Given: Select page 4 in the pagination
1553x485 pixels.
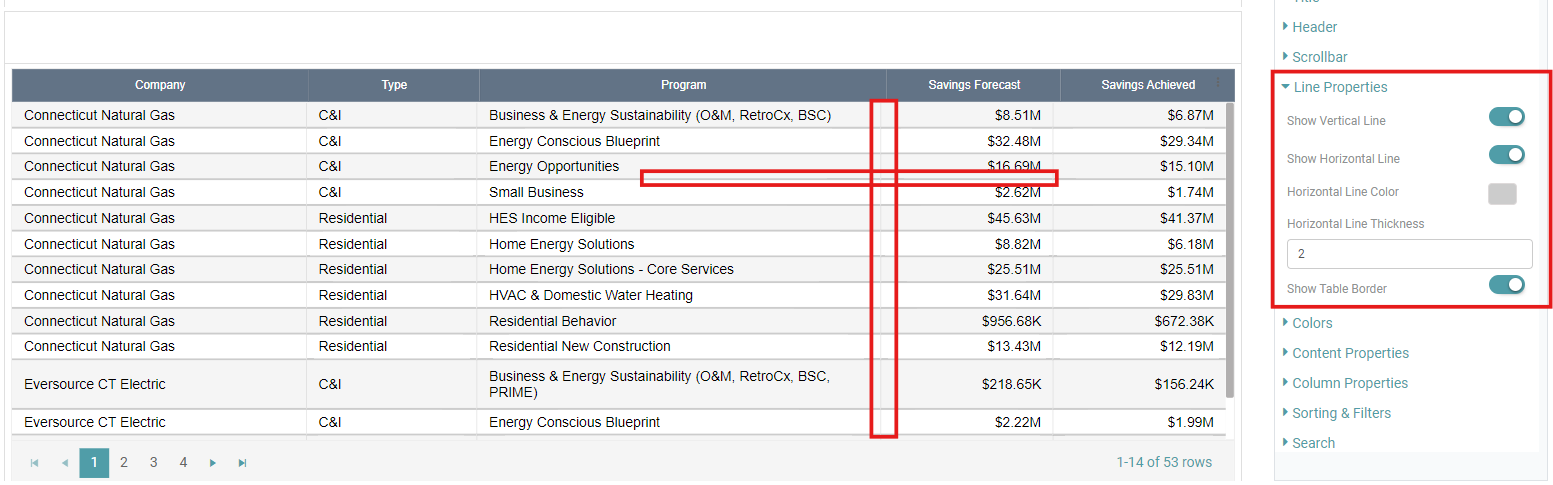Looking at the screenshot, I should (183, 462).
